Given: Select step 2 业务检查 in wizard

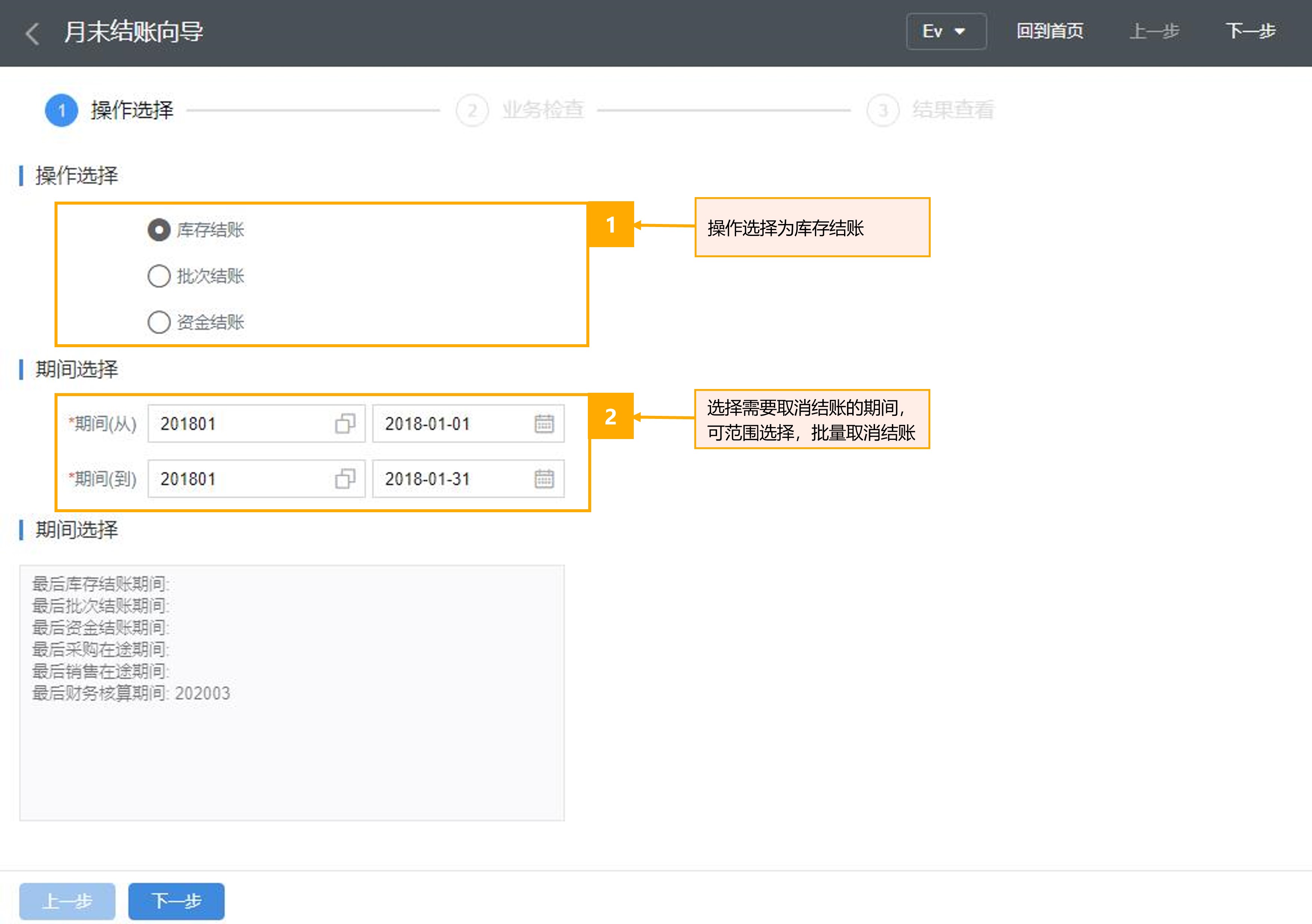Looking at the screenshot, I should click(520, 110).
